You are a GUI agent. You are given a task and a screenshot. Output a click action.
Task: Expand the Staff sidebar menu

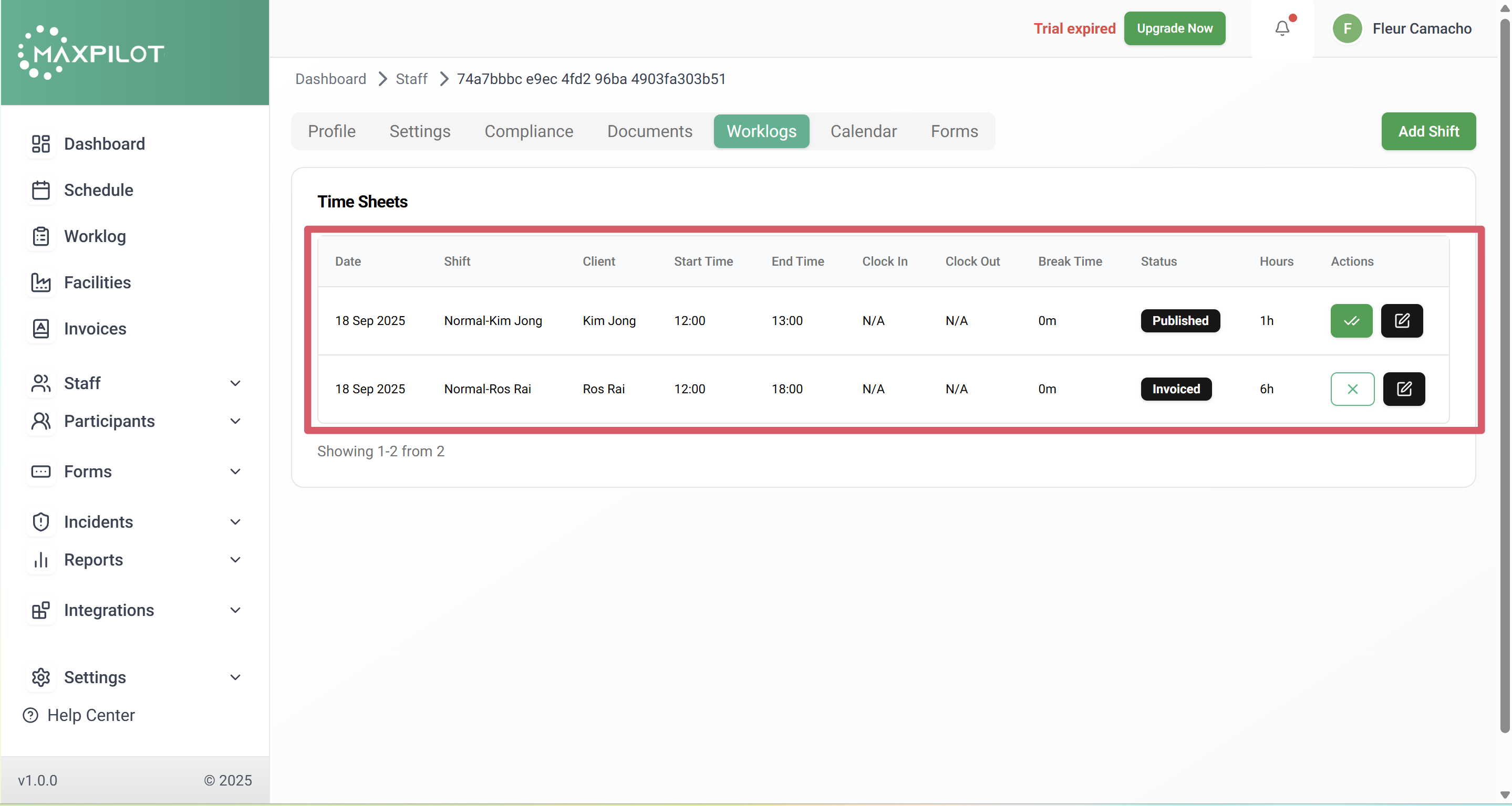click(x=235, y=383)
